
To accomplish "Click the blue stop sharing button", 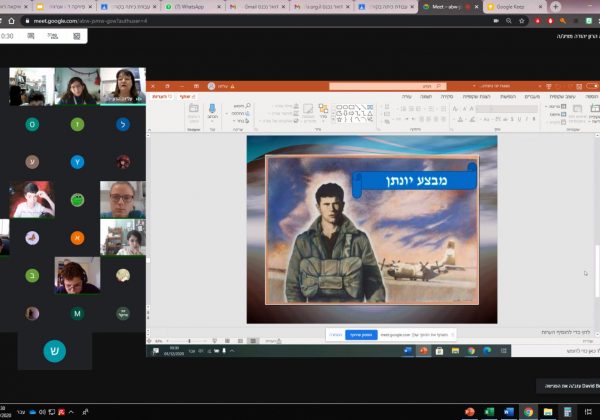I will tap(361, 335).
